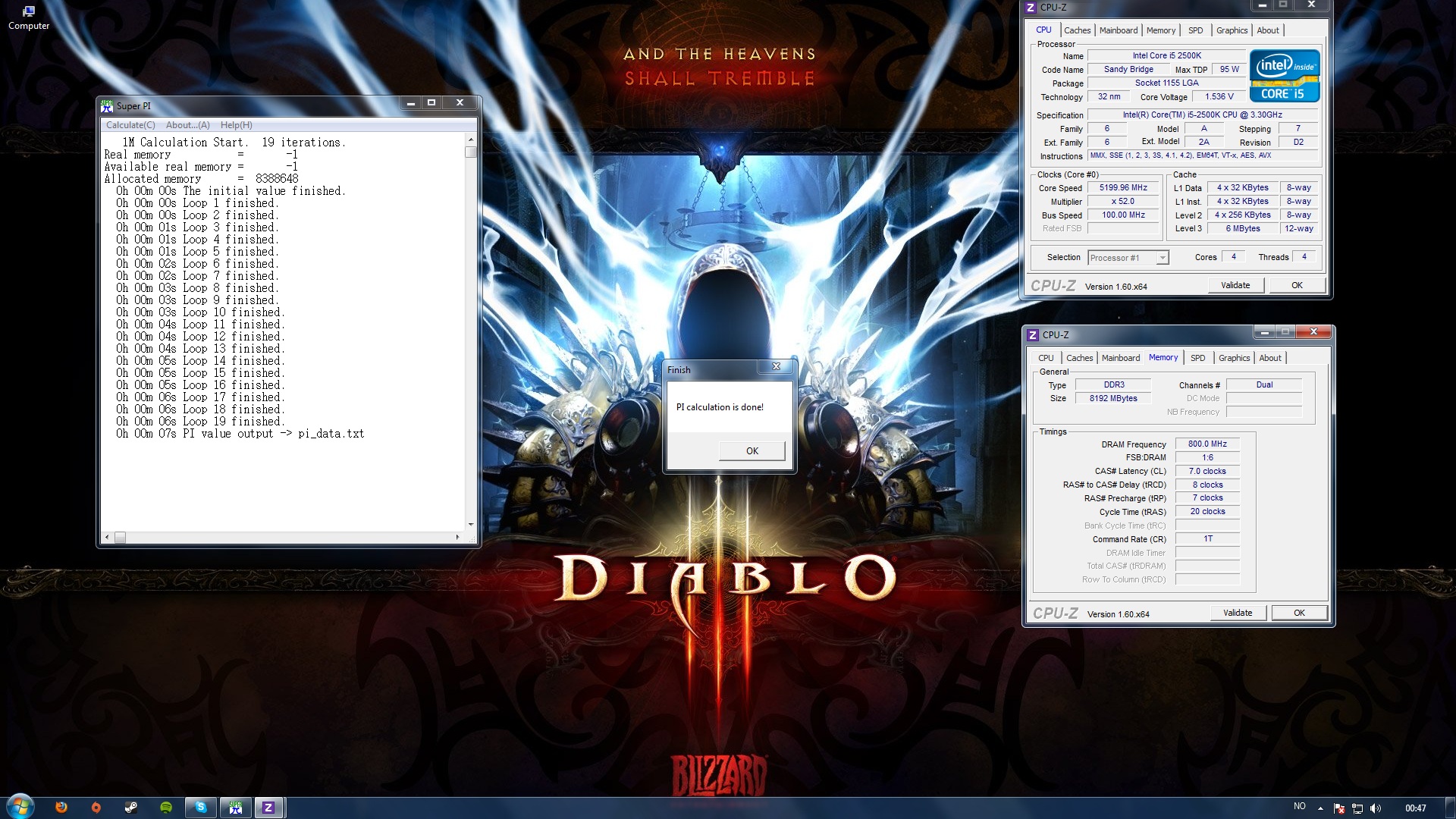This screenshot has width=1456, height=819.
Task: Open Spotify from the taskbar
Action: (x=166, y=808)
